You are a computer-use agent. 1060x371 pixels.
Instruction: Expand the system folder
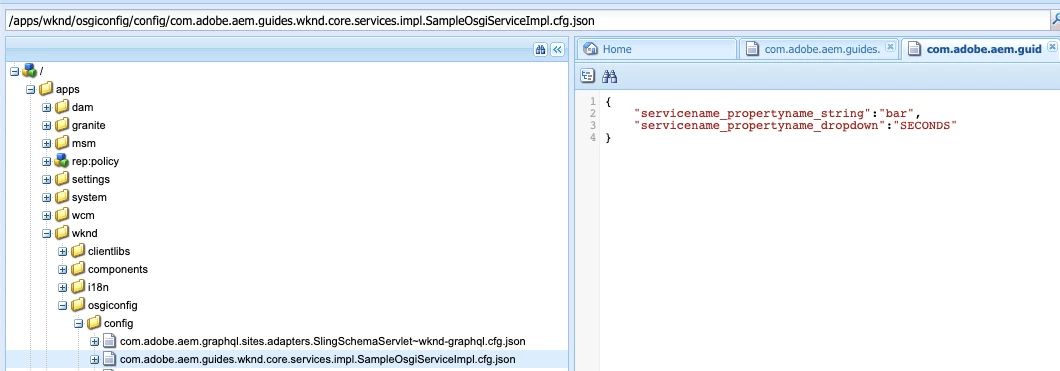click(46, 197)
